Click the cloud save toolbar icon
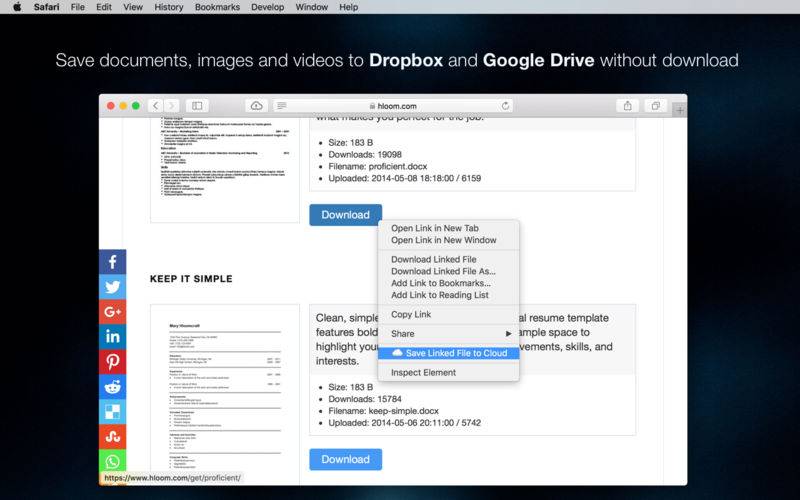 click(x=257, y=106)
